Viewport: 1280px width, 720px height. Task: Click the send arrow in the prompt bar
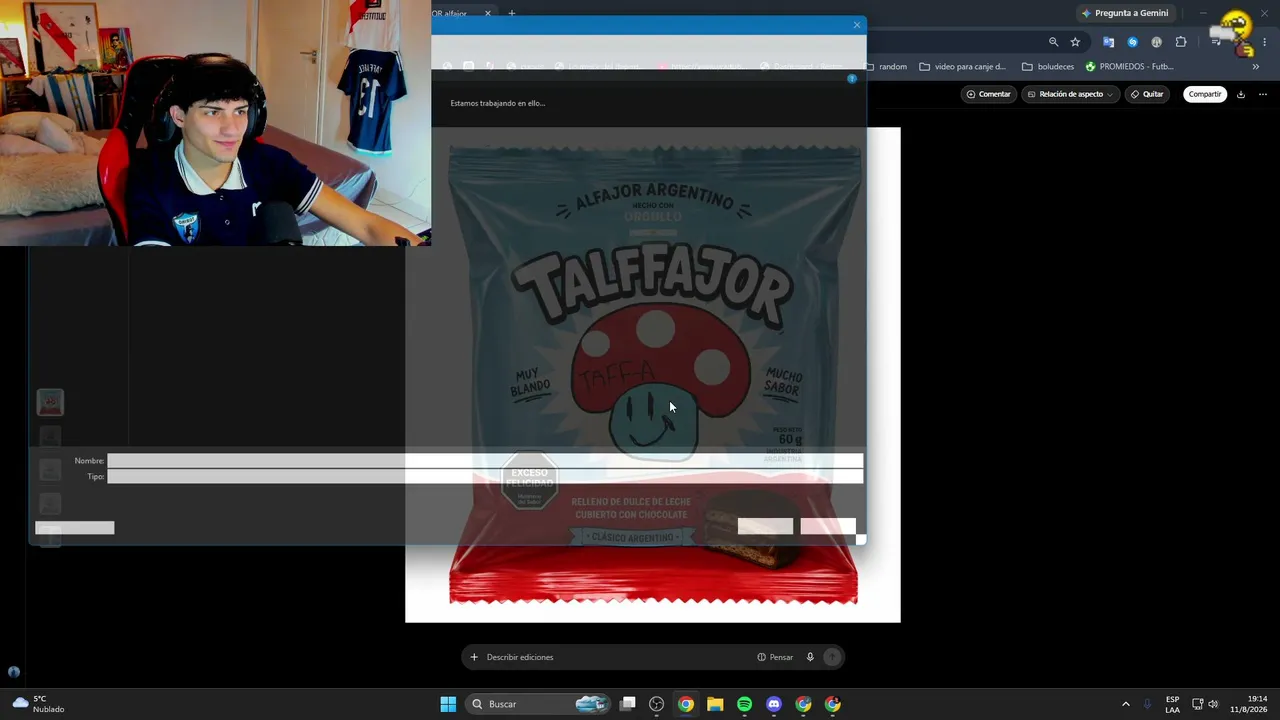(x=832, y=657)
